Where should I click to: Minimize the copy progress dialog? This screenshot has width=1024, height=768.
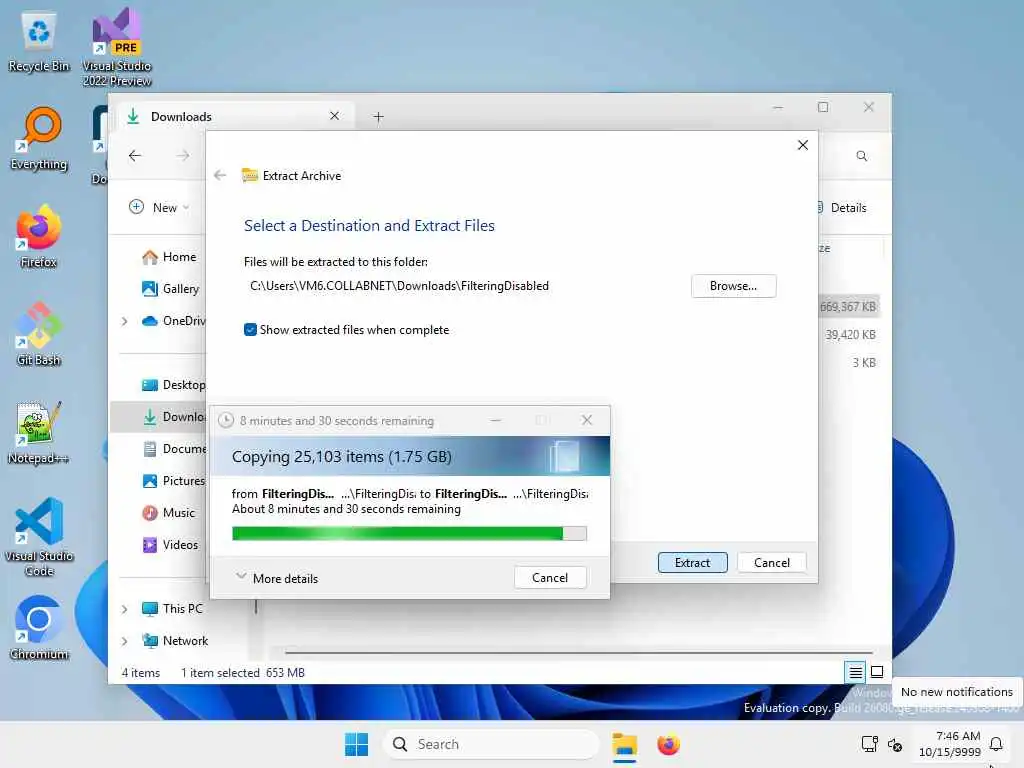pos(496,420)
